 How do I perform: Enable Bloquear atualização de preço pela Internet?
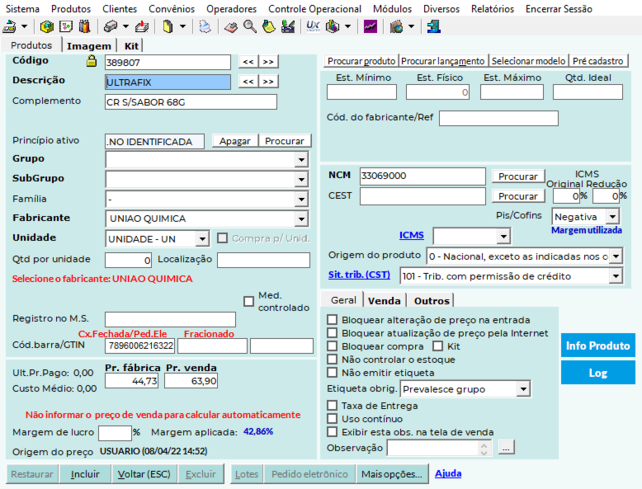tap(332, 333)
